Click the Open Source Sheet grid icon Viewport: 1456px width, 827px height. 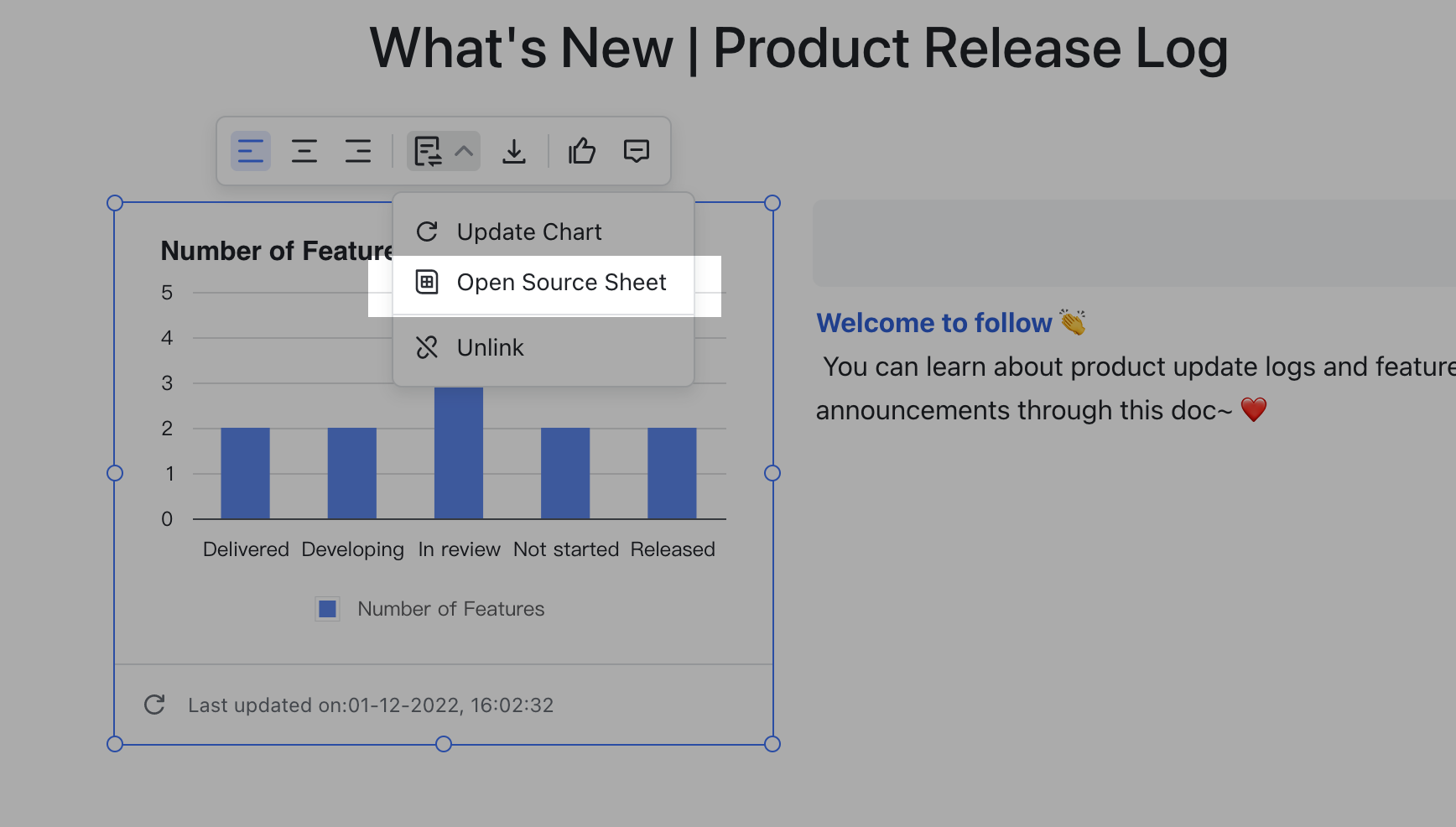(x=428, y=283)
